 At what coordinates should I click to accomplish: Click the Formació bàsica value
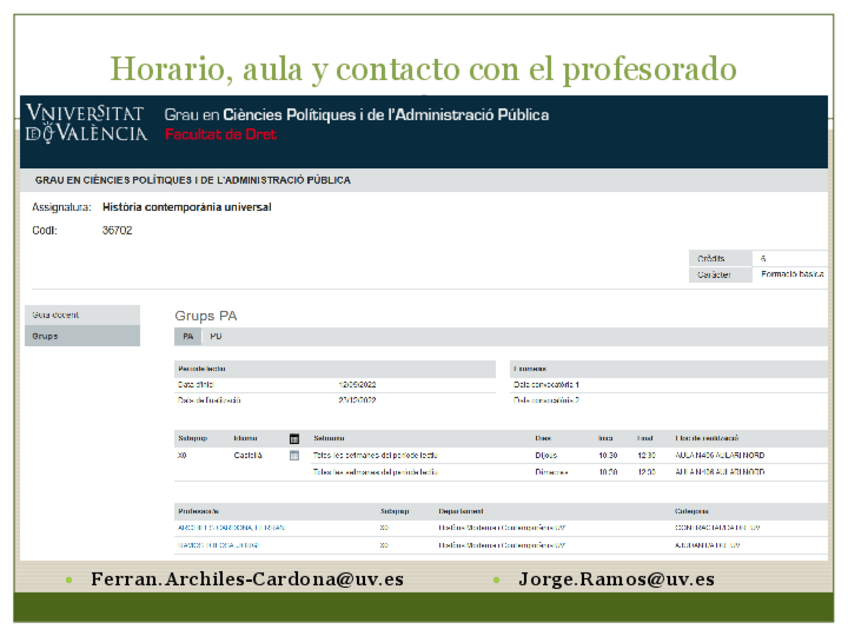pos(792,274)
